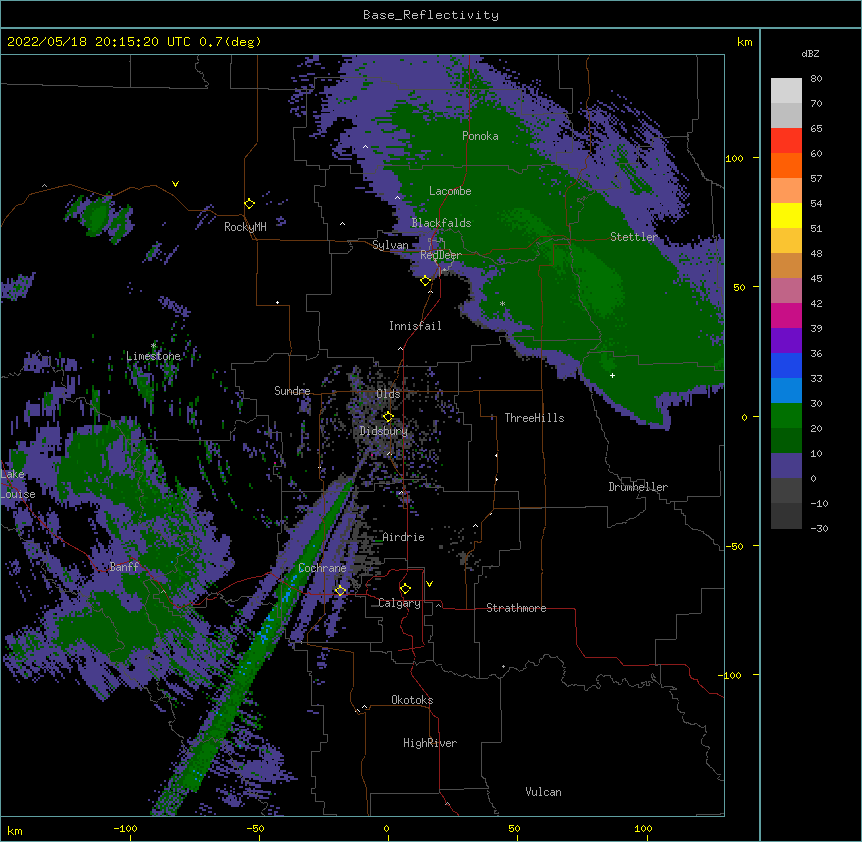Select the blue 36-33 dBZ legend swatch
862x842 pixels.
(x=786, y=365)
